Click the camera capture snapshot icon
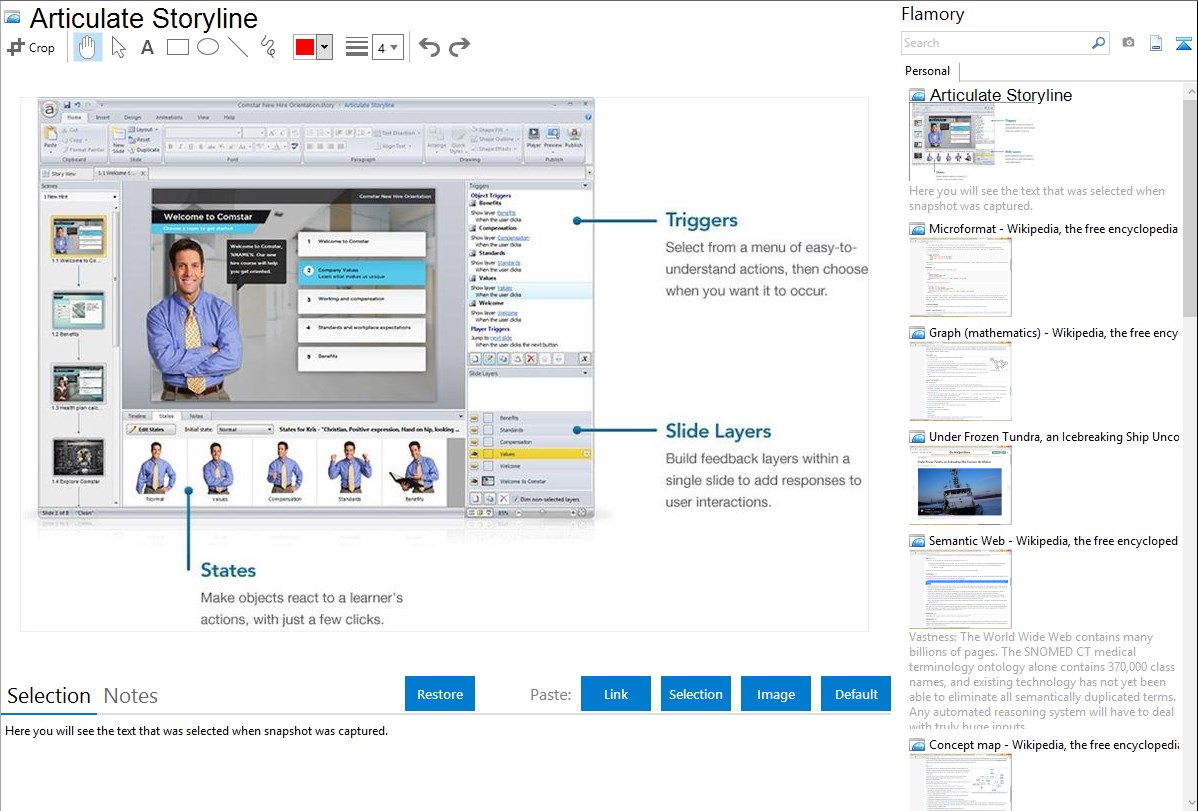Viewport: 1198px width, 811px height. coord(1128,43)
